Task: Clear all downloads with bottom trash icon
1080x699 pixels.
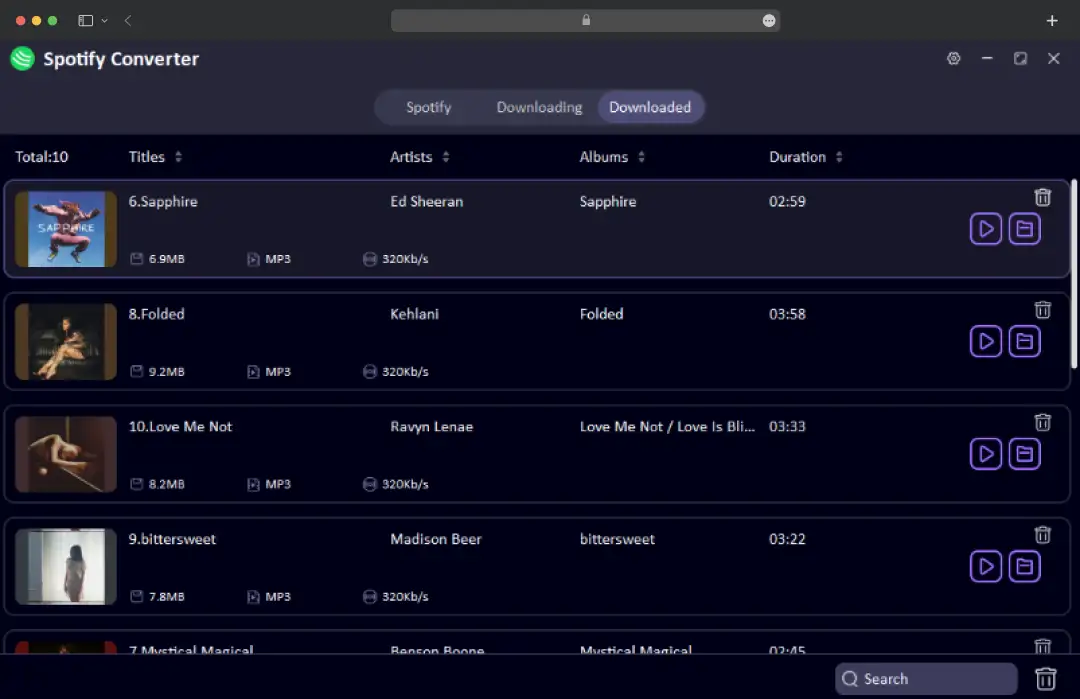Action: [x=1046, y=678]
